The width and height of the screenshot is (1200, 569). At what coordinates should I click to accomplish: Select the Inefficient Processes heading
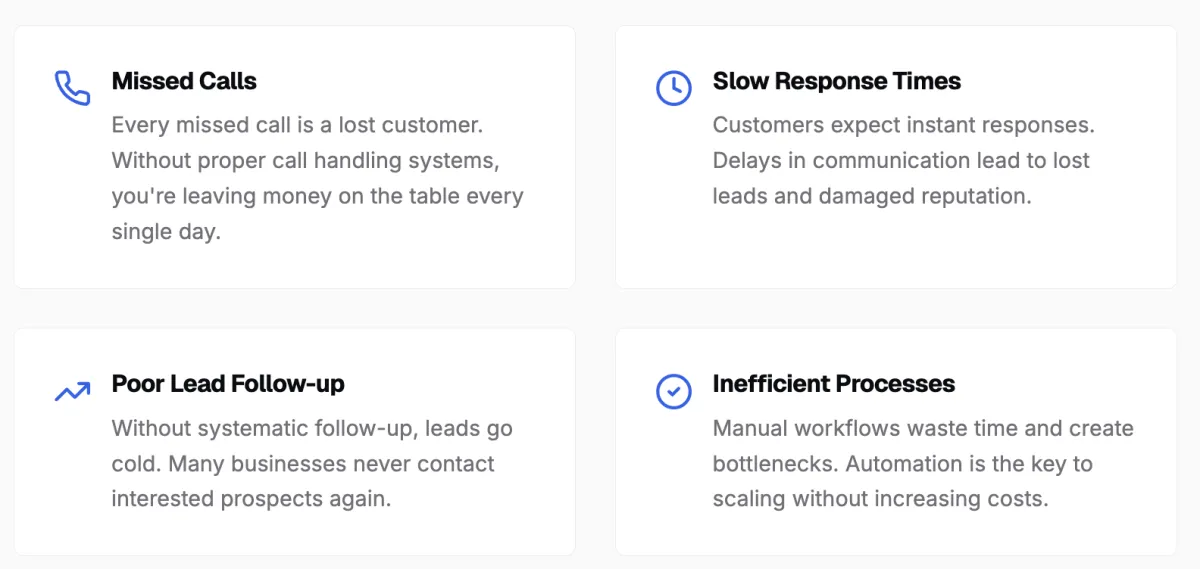point(833,384)
